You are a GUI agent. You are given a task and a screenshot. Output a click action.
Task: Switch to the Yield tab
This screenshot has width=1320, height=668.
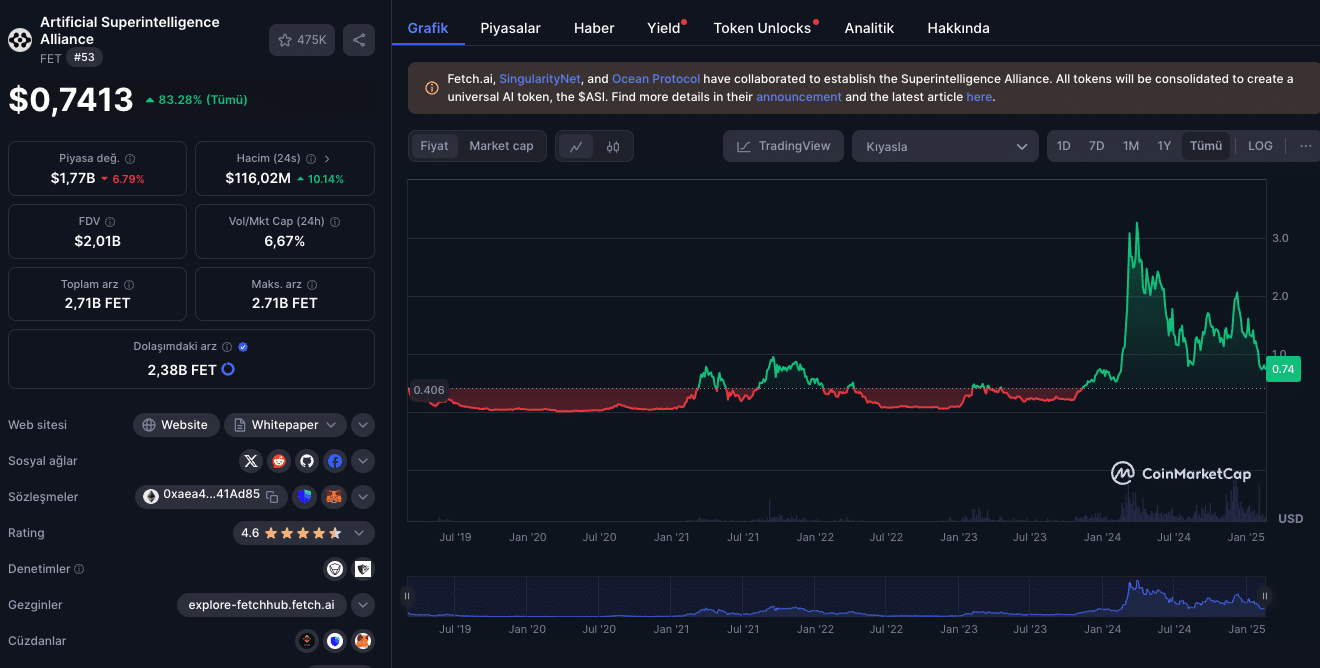coord(664,28)
